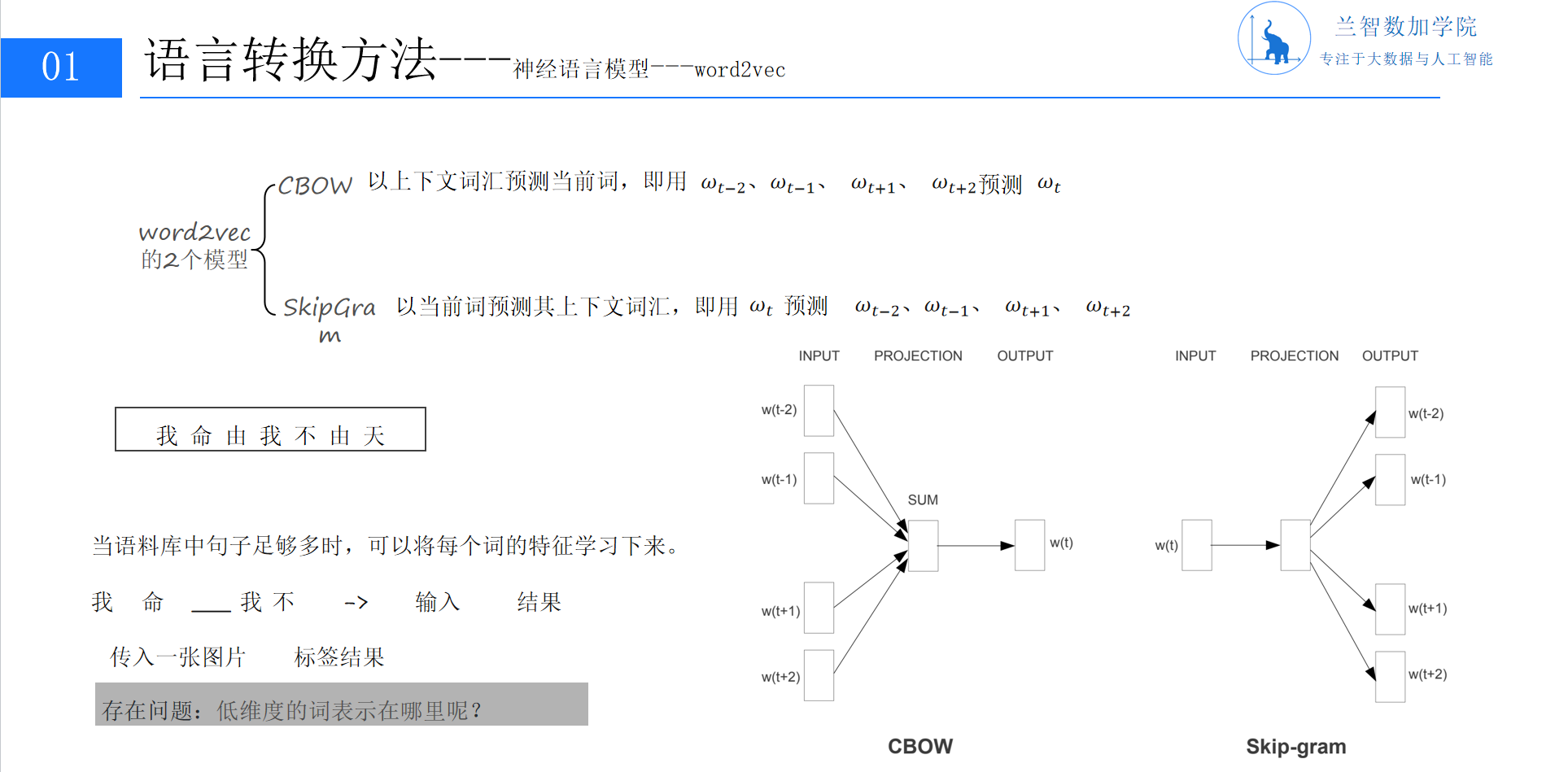Click the bold "Skip-gram" diagram caption

(1296, 747)
